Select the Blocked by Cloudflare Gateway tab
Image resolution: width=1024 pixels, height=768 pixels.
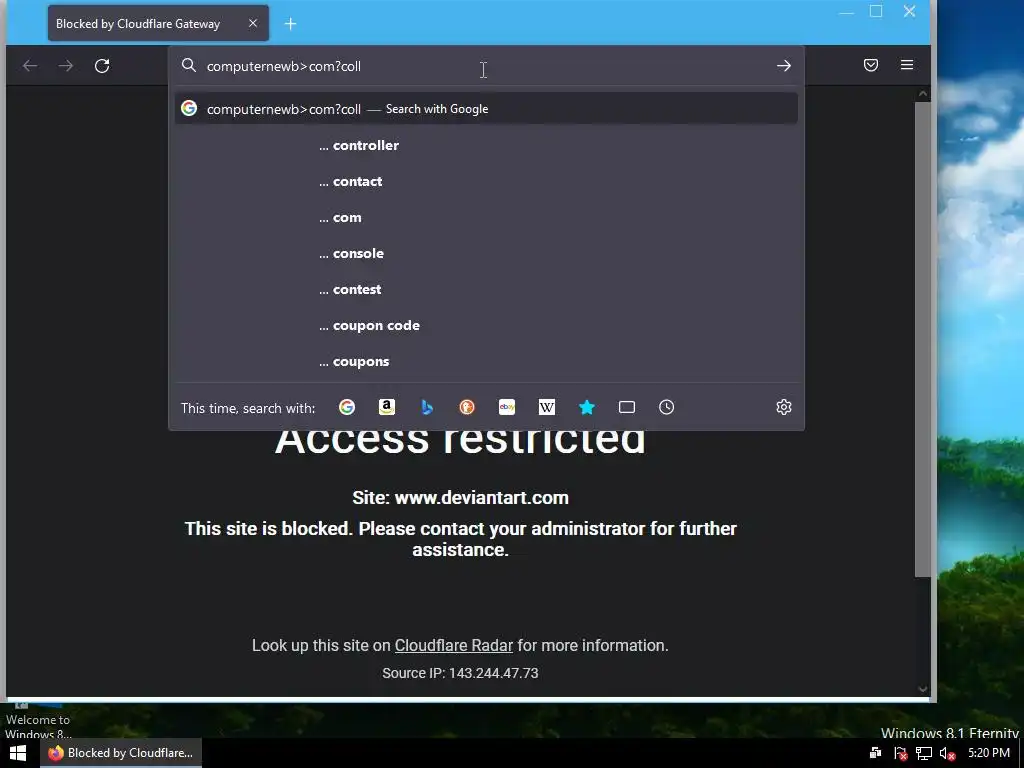158,24
